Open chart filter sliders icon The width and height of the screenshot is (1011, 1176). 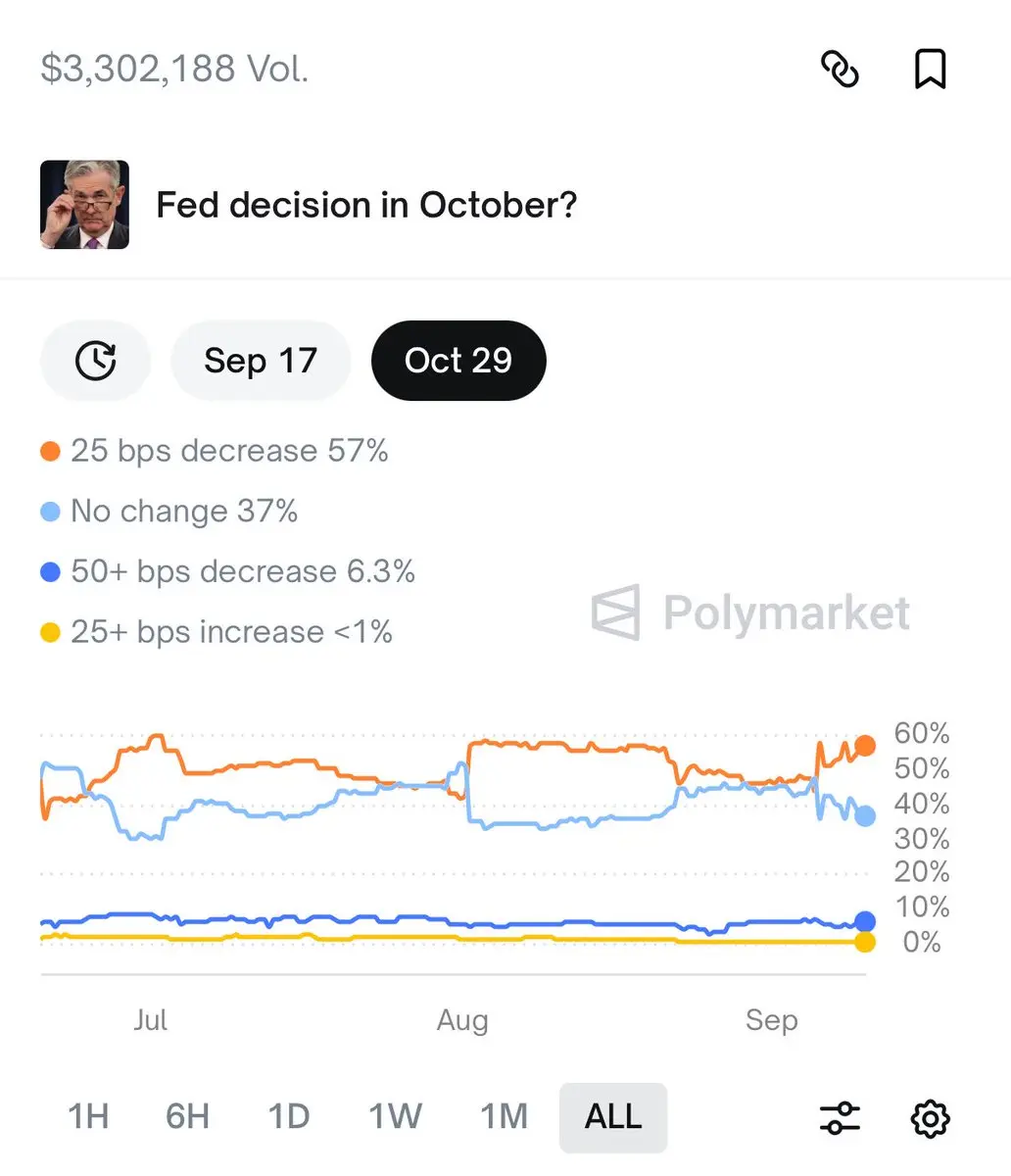click(x=840, y=1117)
